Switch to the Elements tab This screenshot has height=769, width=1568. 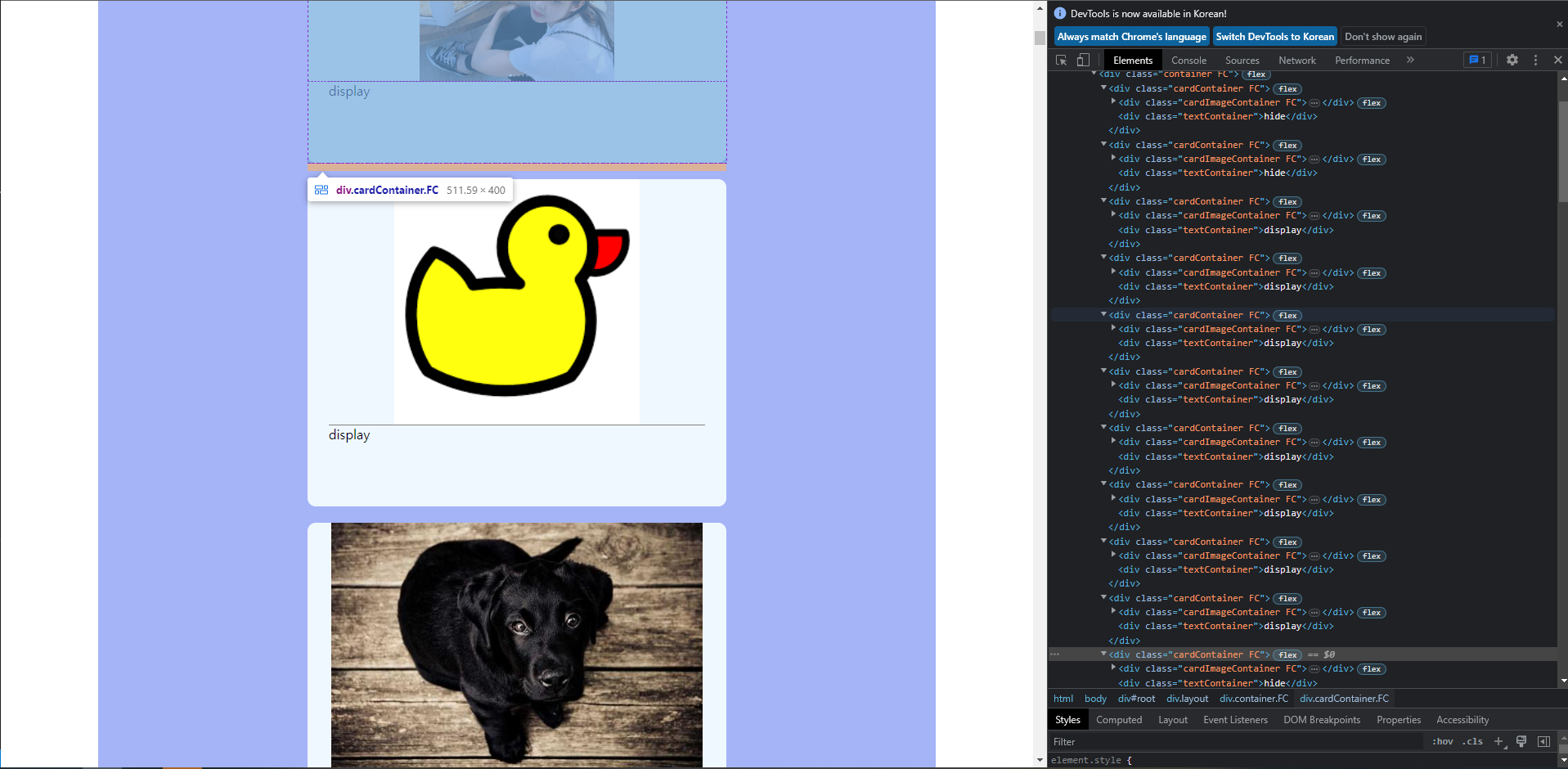[1133, 60]
